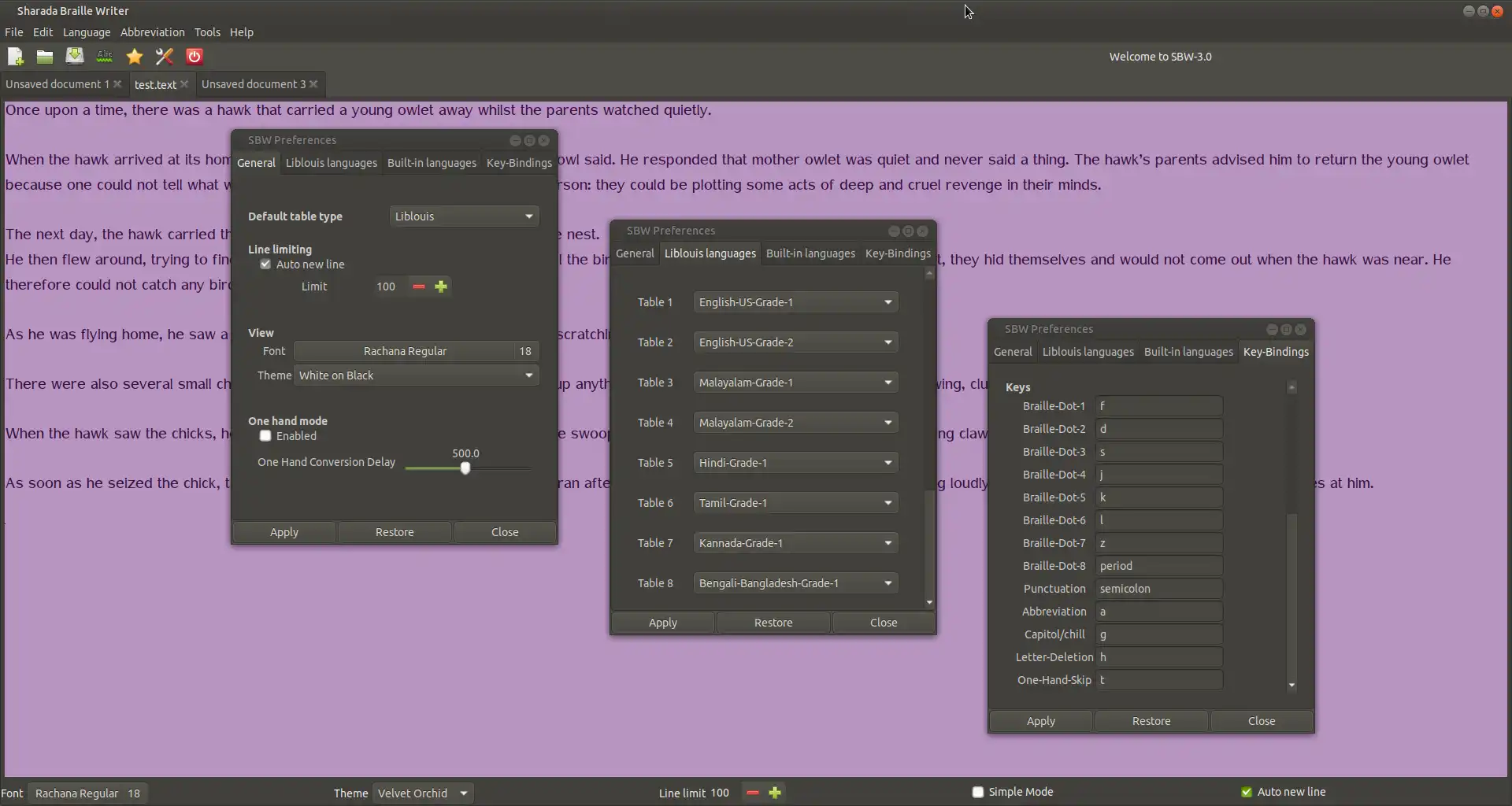
Task: Decrease Limit with red minus in General preferences
Action: tap(419, 287)
